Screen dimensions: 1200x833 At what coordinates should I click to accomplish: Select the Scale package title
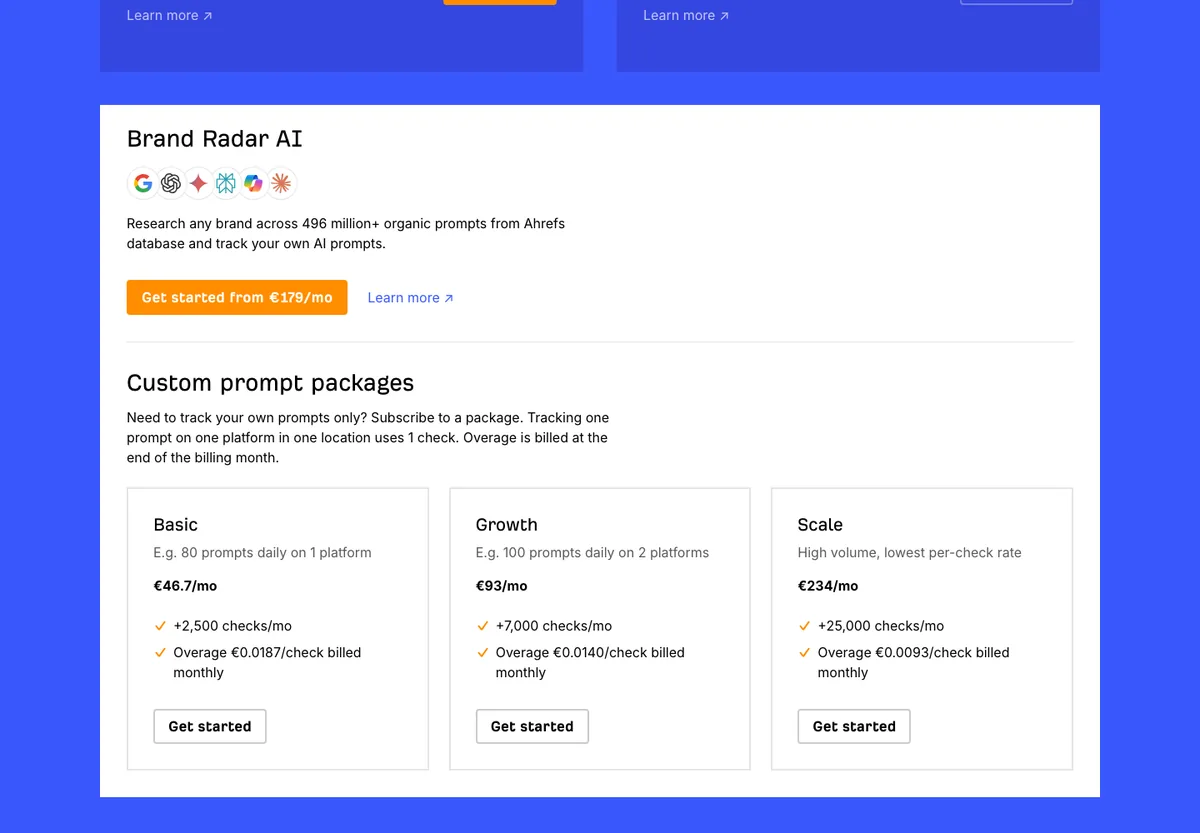(x=820, y=525)
